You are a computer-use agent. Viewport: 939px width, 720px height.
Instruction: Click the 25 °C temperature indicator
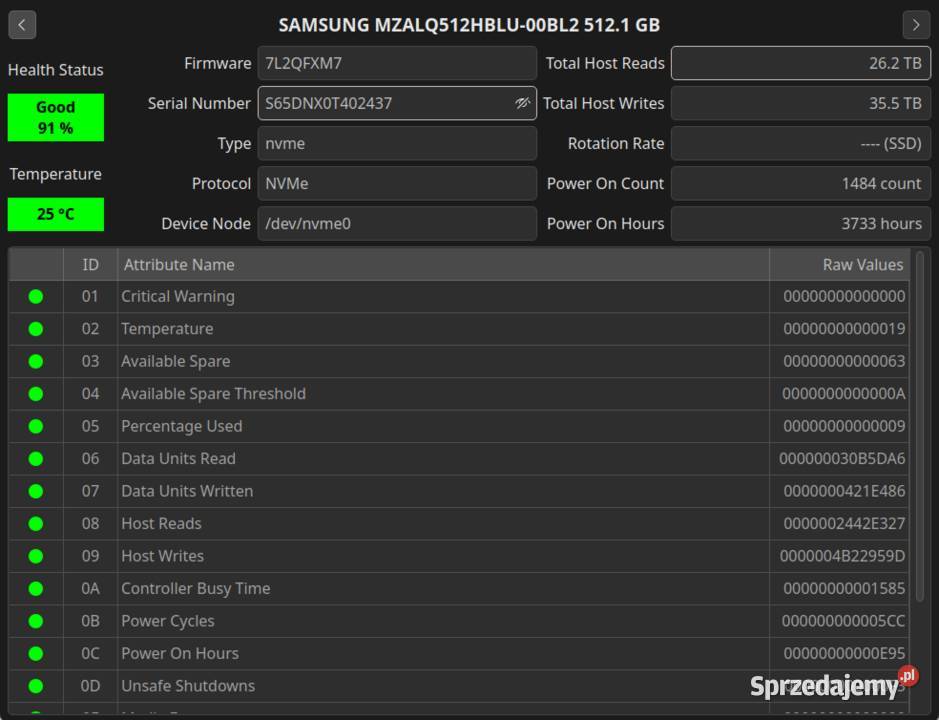pyautogui.click(x=56, y=214)
